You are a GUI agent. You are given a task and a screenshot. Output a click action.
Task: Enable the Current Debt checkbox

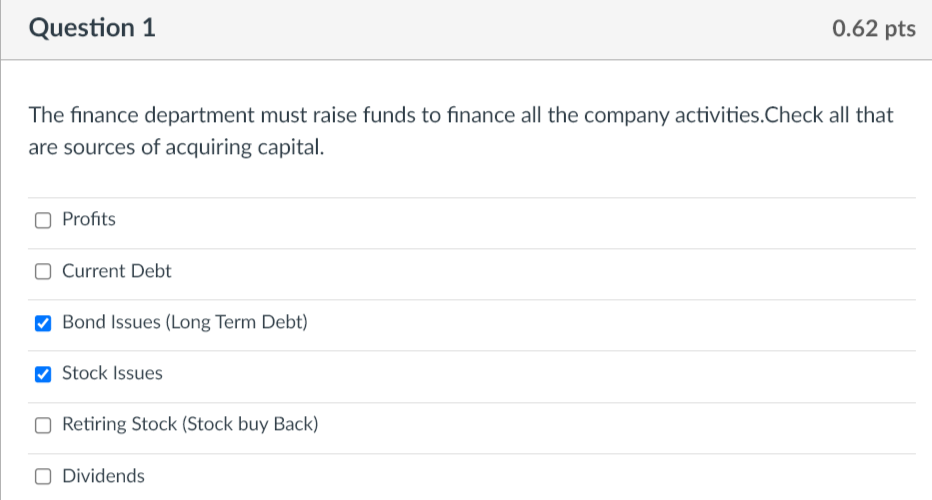tap(43, 272)
